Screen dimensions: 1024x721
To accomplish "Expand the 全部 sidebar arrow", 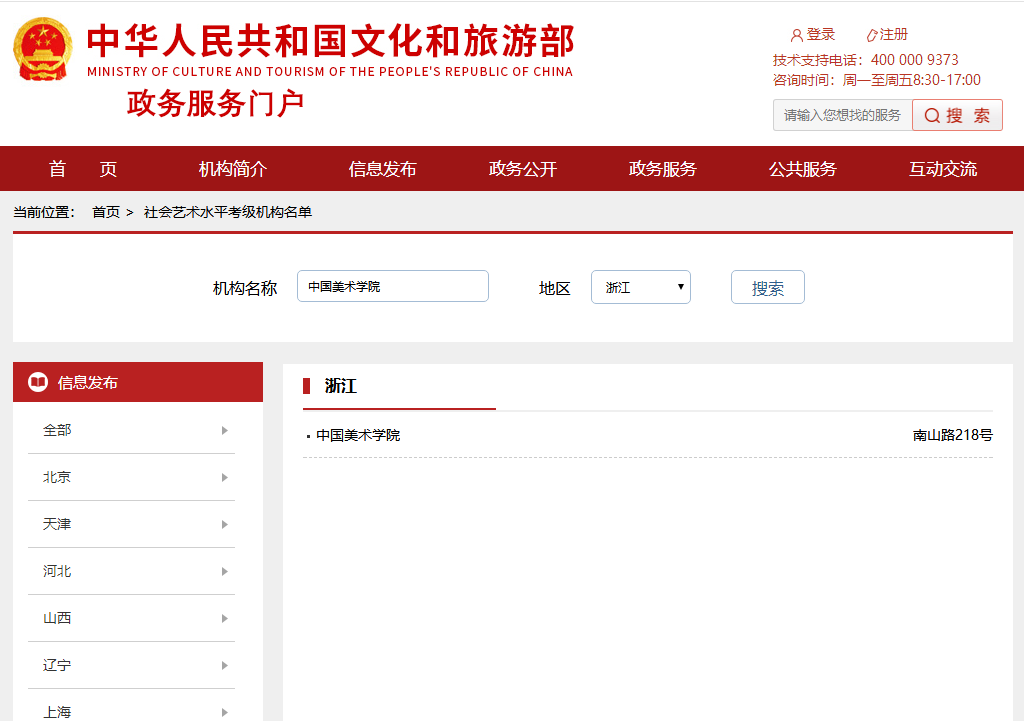I will 224,430.
